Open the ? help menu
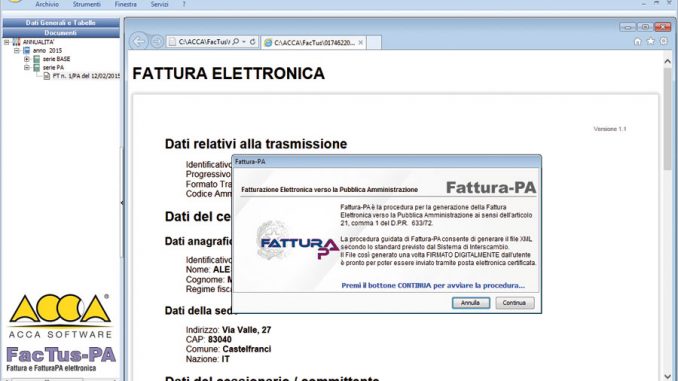Image resolution: width=678 pixels, height=381 pixels. point(184,4)
